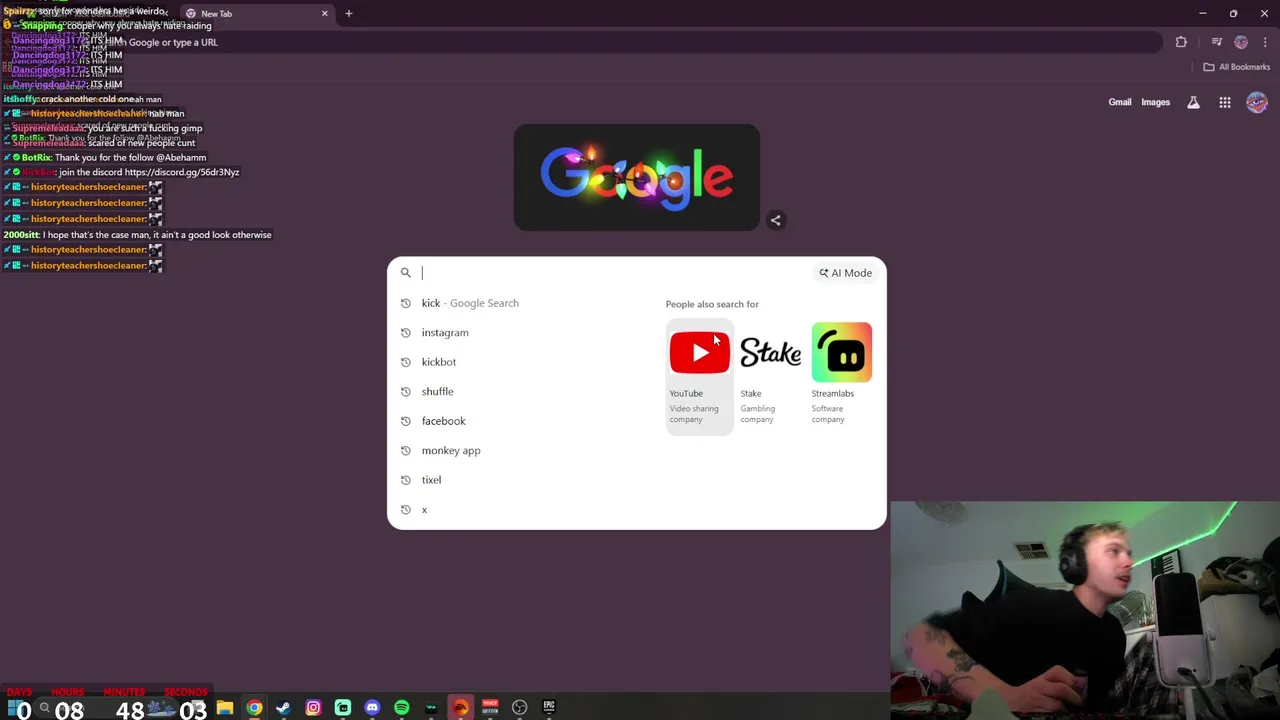
Task: Open the Stake suggestion card
Action: coord(770,376)
